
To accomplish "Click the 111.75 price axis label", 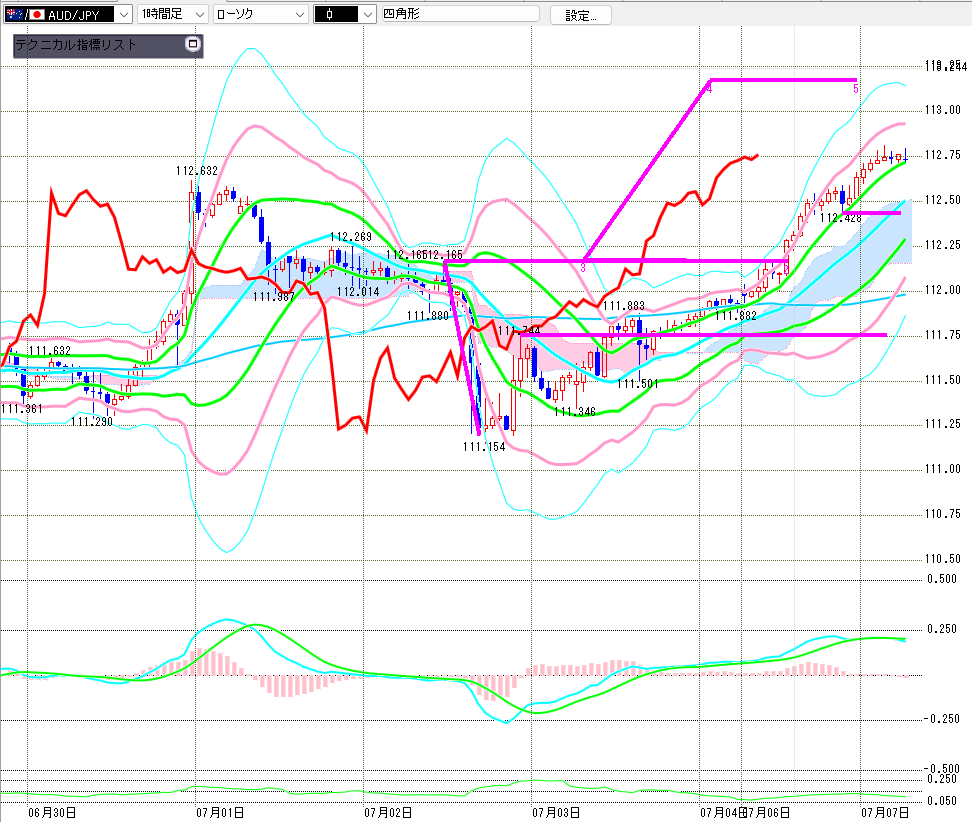I will (x=942, y=335).
